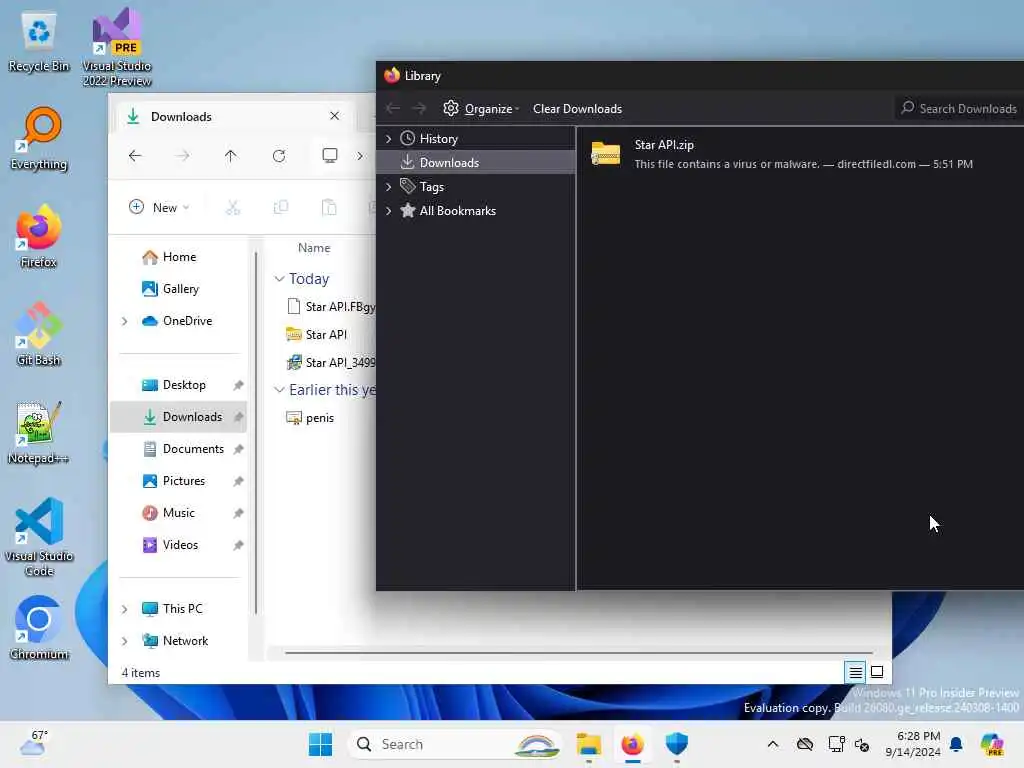Open Copilot preview icon in taskbar
The image size is (1024, 768).
tap(992, 744)
